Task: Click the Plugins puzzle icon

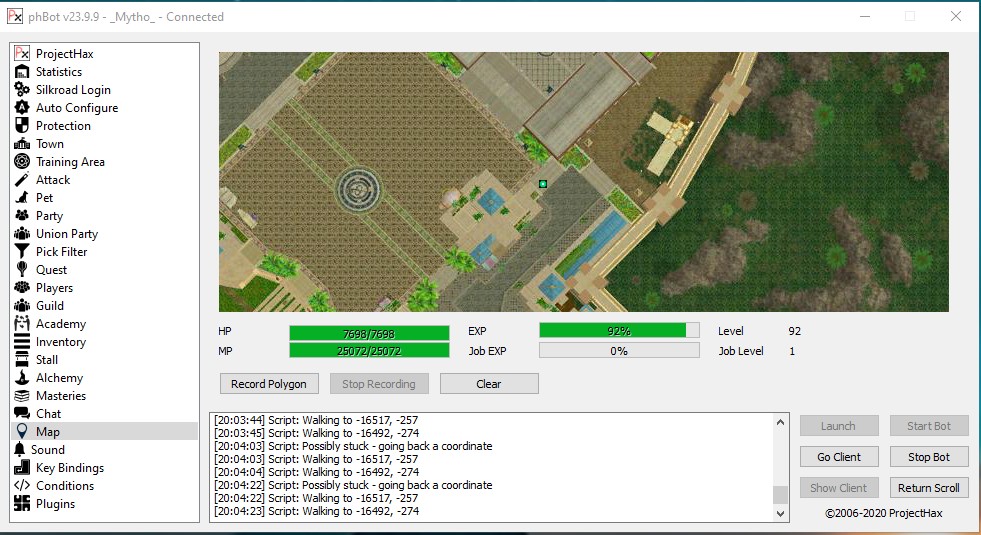Action: pos(22,504)
